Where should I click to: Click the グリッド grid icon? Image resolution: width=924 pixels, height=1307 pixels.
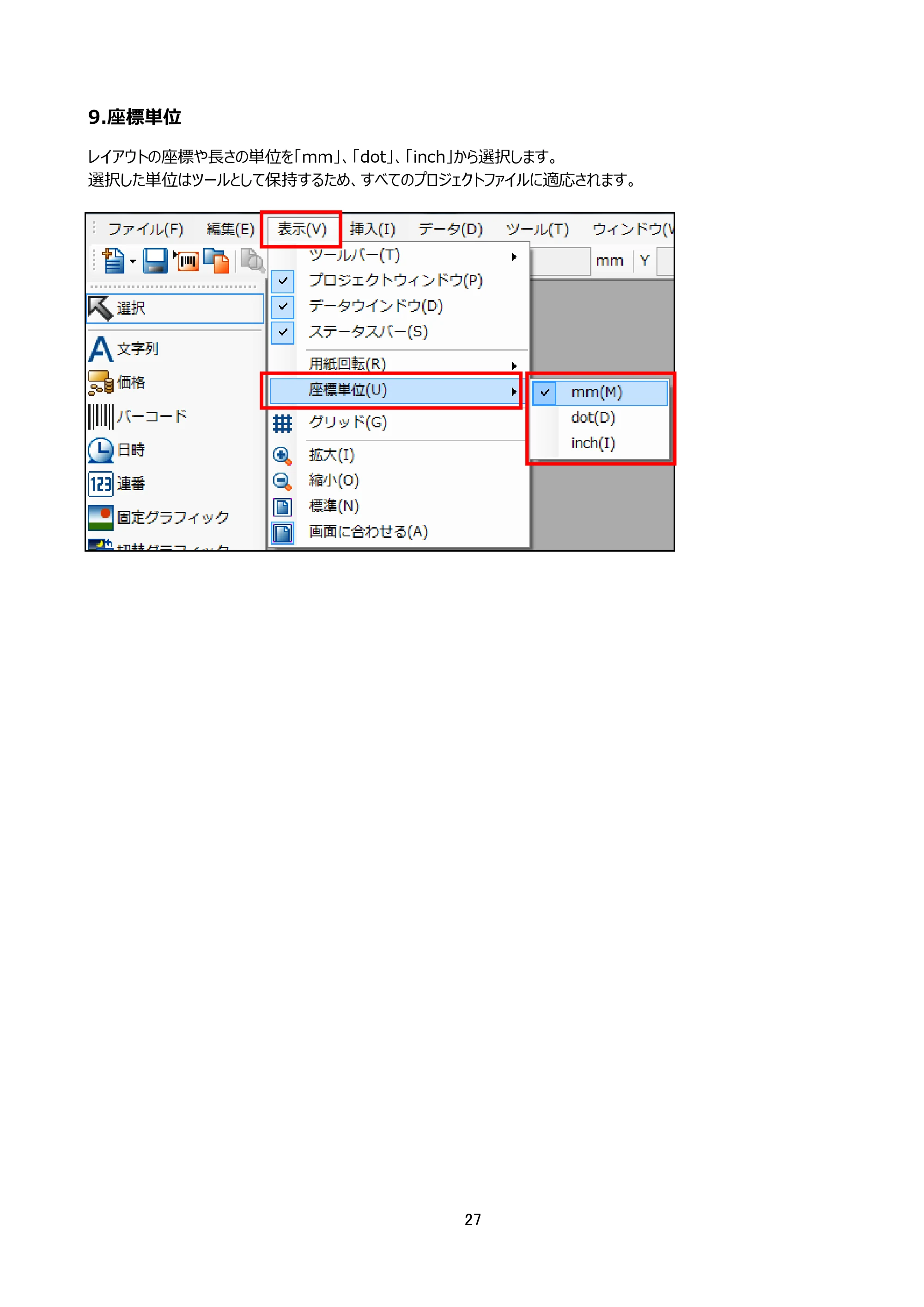tap(282, 424)
